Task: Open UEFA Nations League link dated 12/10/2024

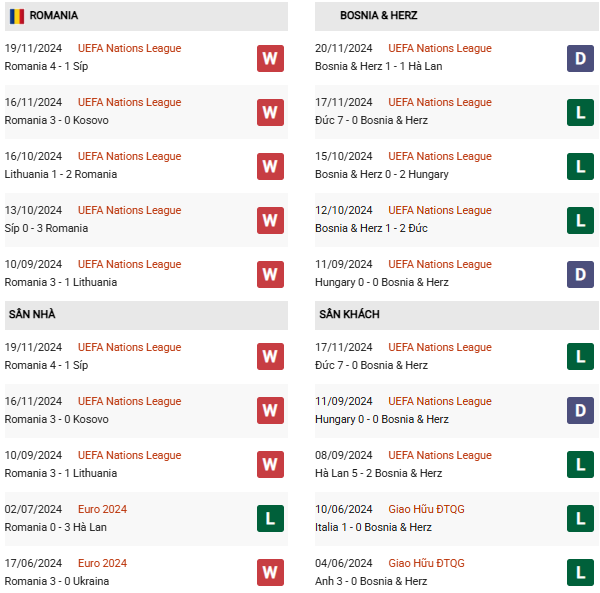Action: click(x=440, y=210)
